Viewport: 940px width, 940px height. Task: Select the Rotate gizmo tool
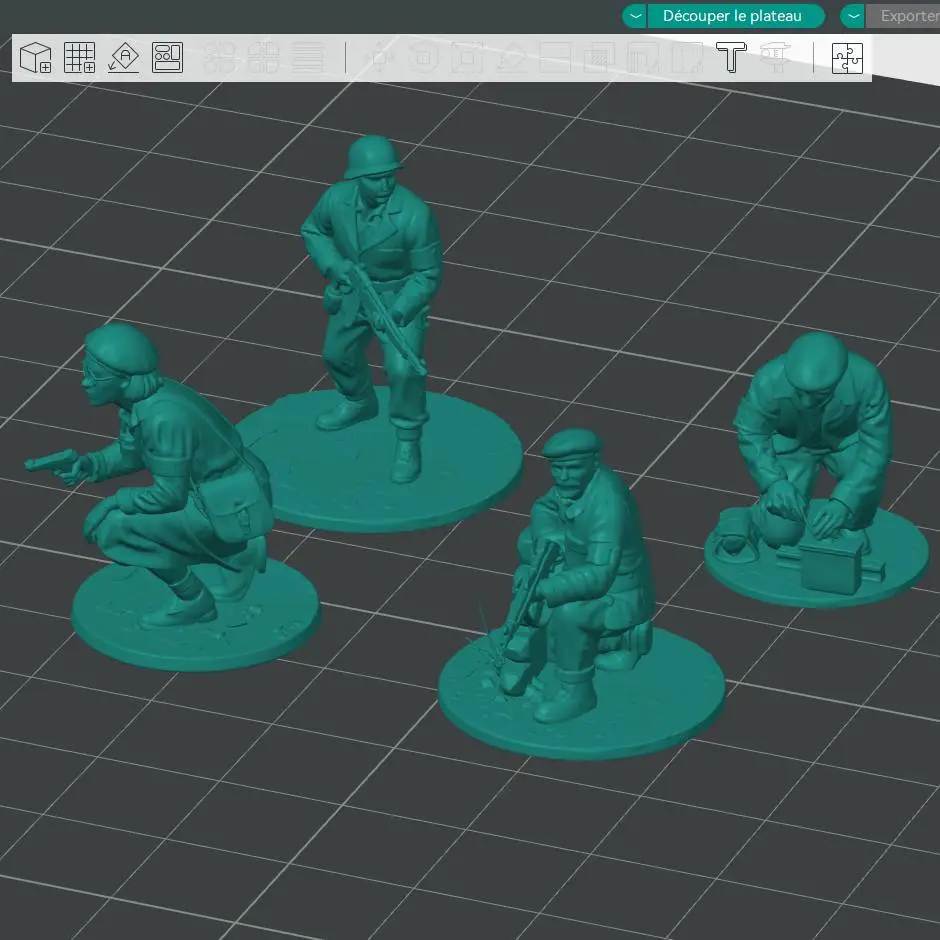[424, 58]
